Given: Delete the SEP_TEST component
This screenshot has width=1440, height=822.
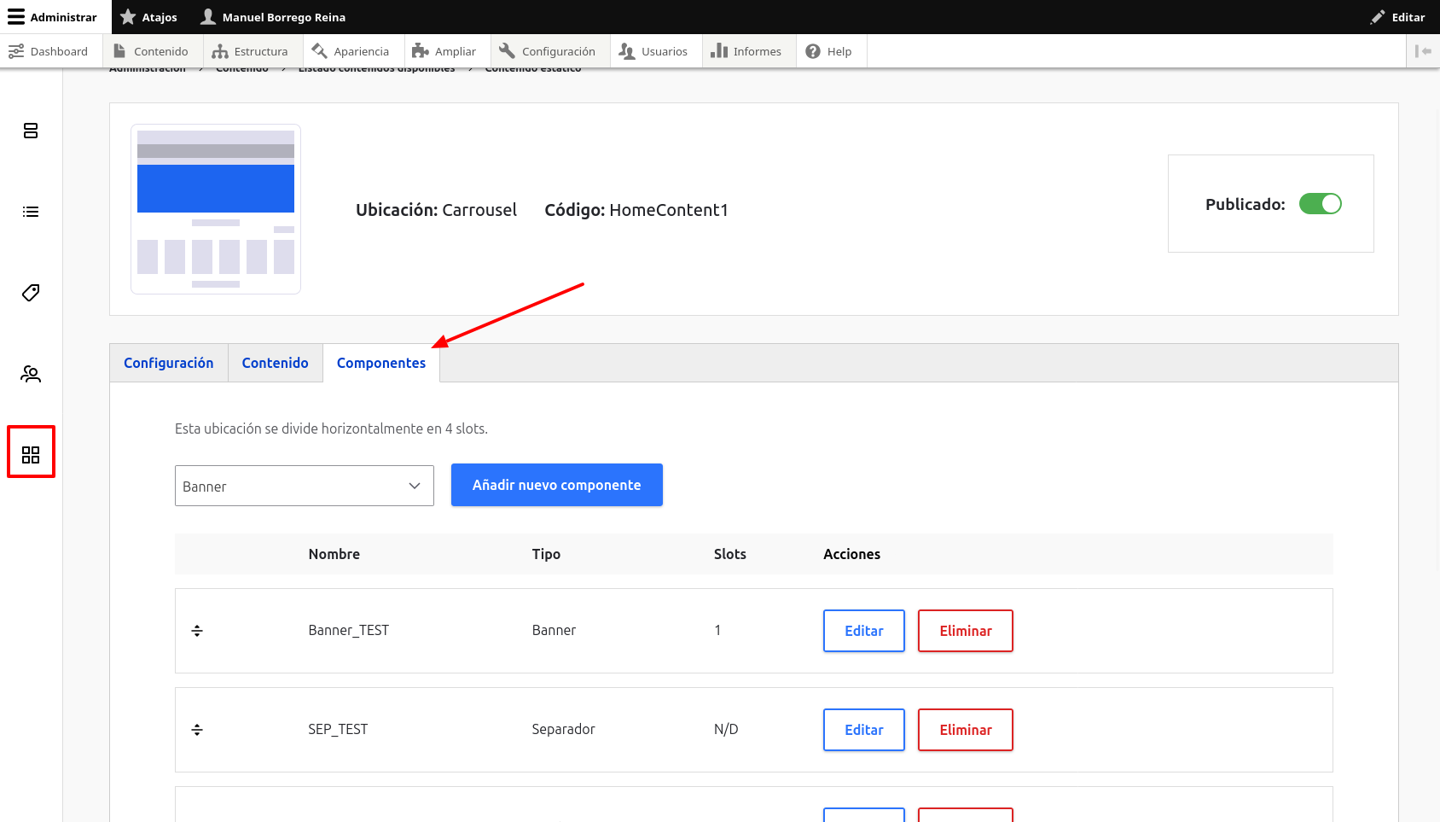Looking at the screenshot, I should [966, 730].
